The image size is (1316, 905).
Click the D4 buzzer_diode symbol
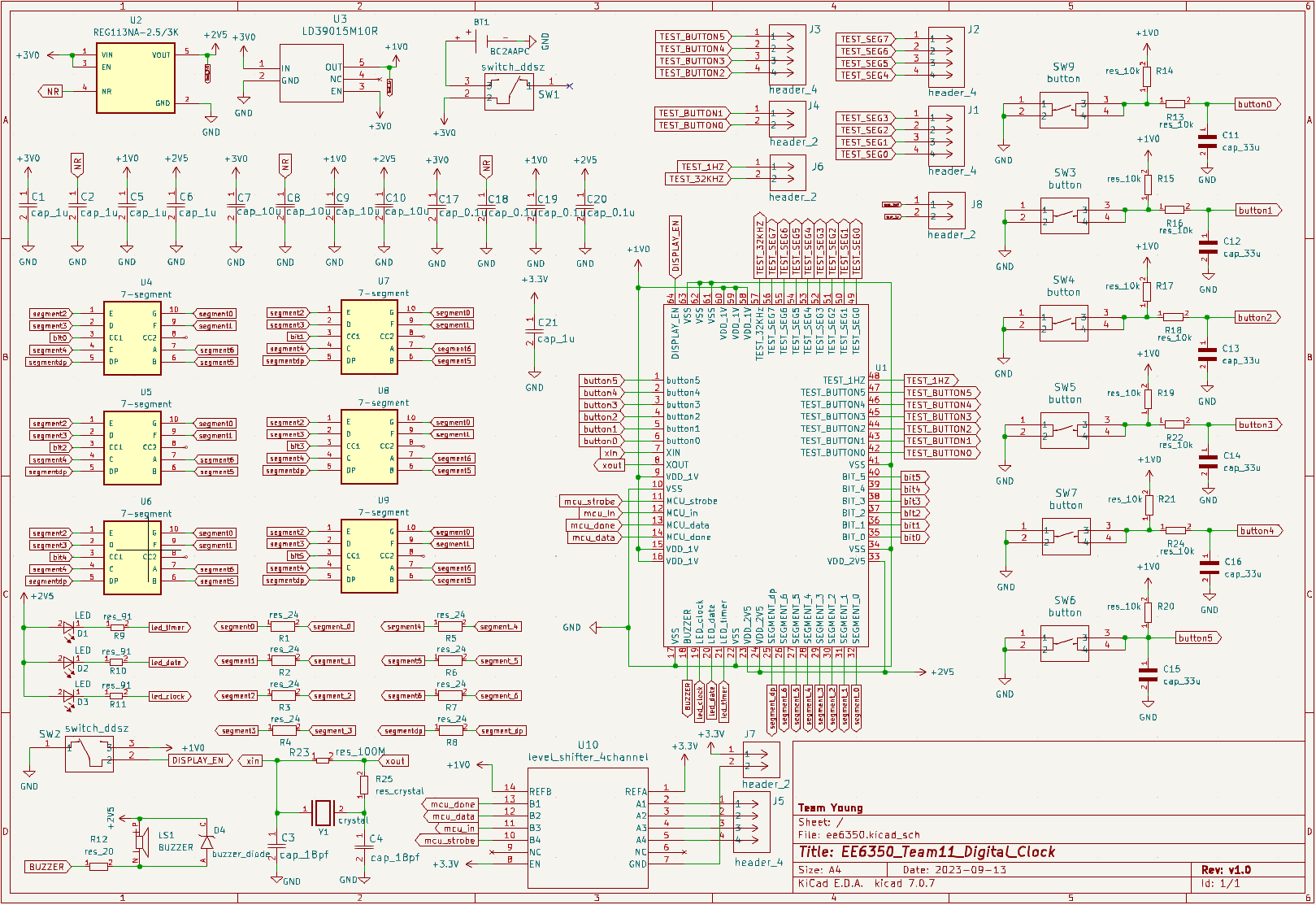coord(206,840)
